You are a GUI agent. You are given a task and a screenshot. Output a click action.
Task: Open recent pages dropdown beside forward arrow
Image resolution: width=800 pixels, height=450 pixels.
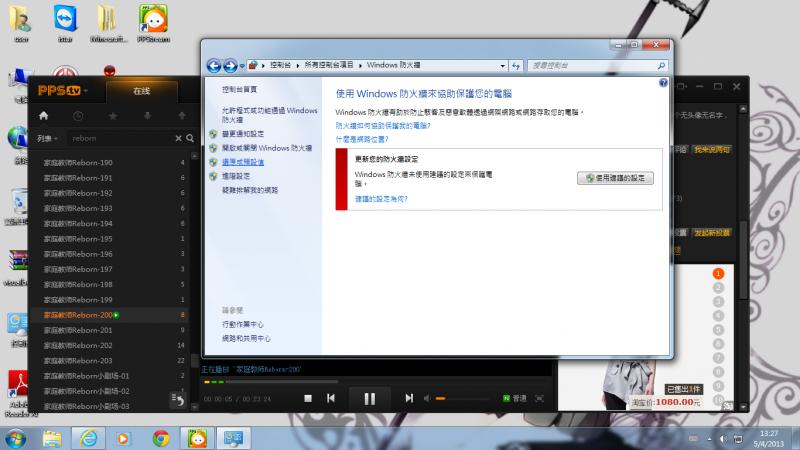point(242,66)
